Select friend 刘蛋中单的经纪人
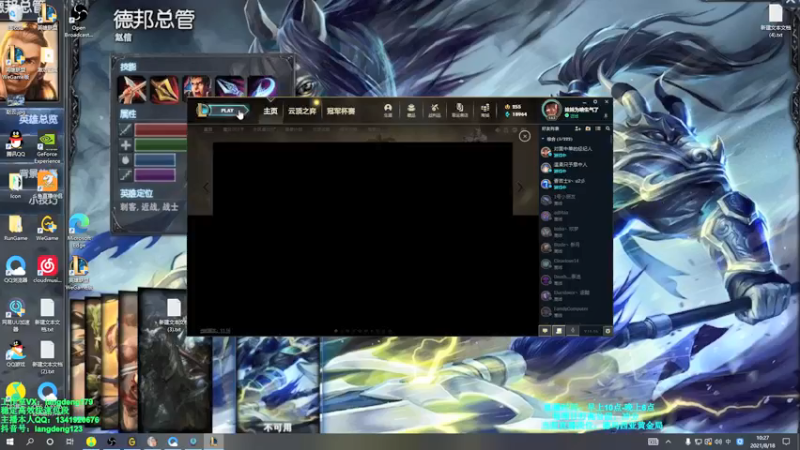This screenshot has height=450, width=800. click(x=575, y=152)
